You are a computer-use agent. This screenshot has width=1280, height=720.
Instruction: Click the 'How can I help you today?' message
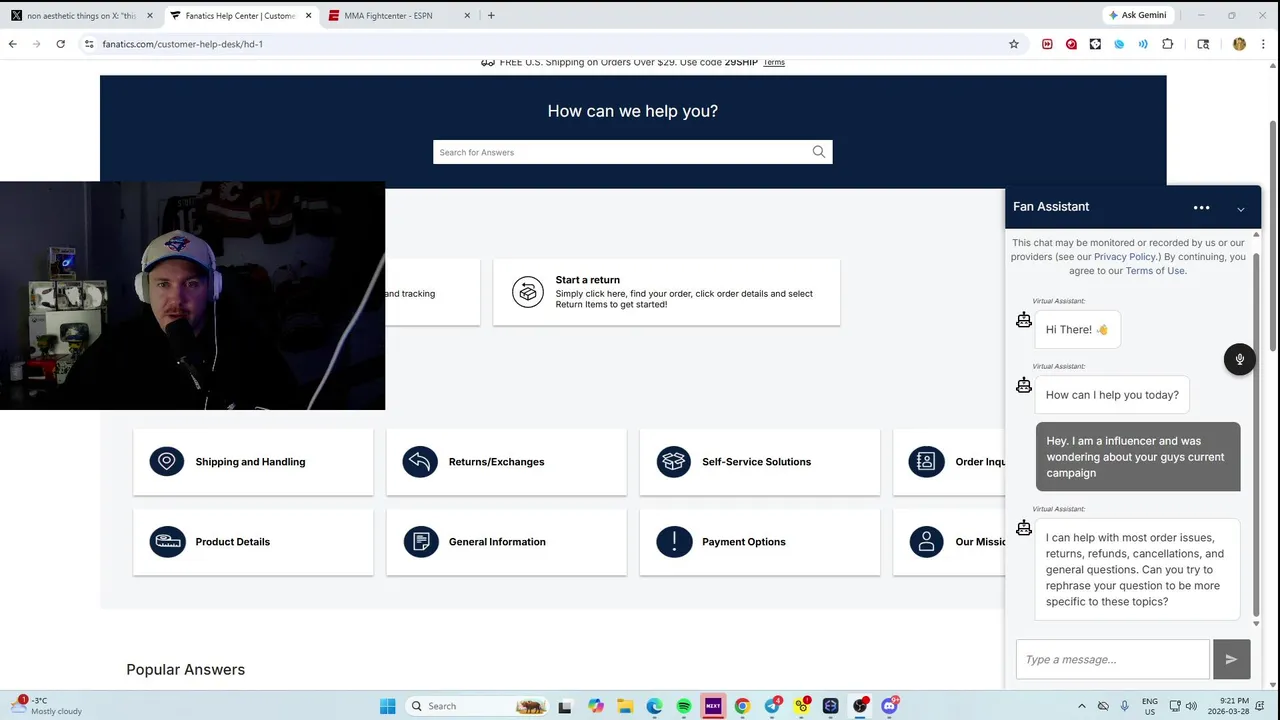pyautogui.click(x=1112, y=395)
